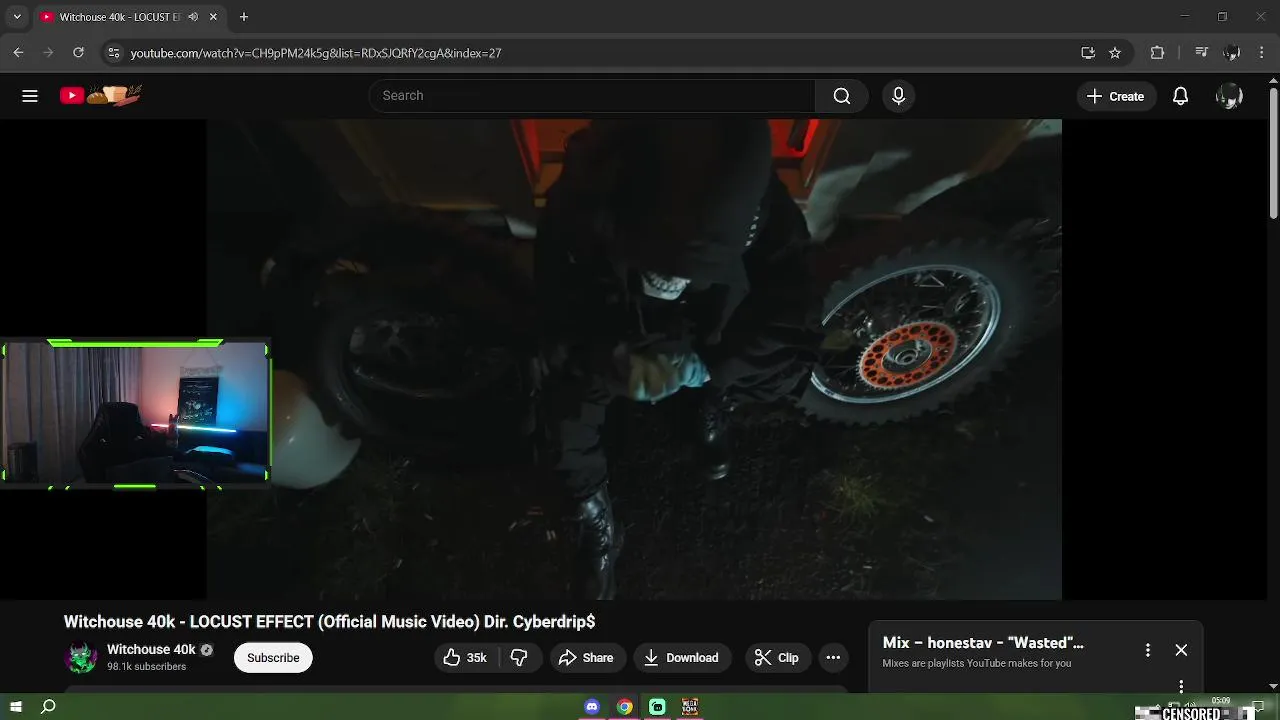The width and height of the screenshot is (1280, 720).
Task: Open Witchhouse 40k channel avatar
Action: click(x=81, y=657)
